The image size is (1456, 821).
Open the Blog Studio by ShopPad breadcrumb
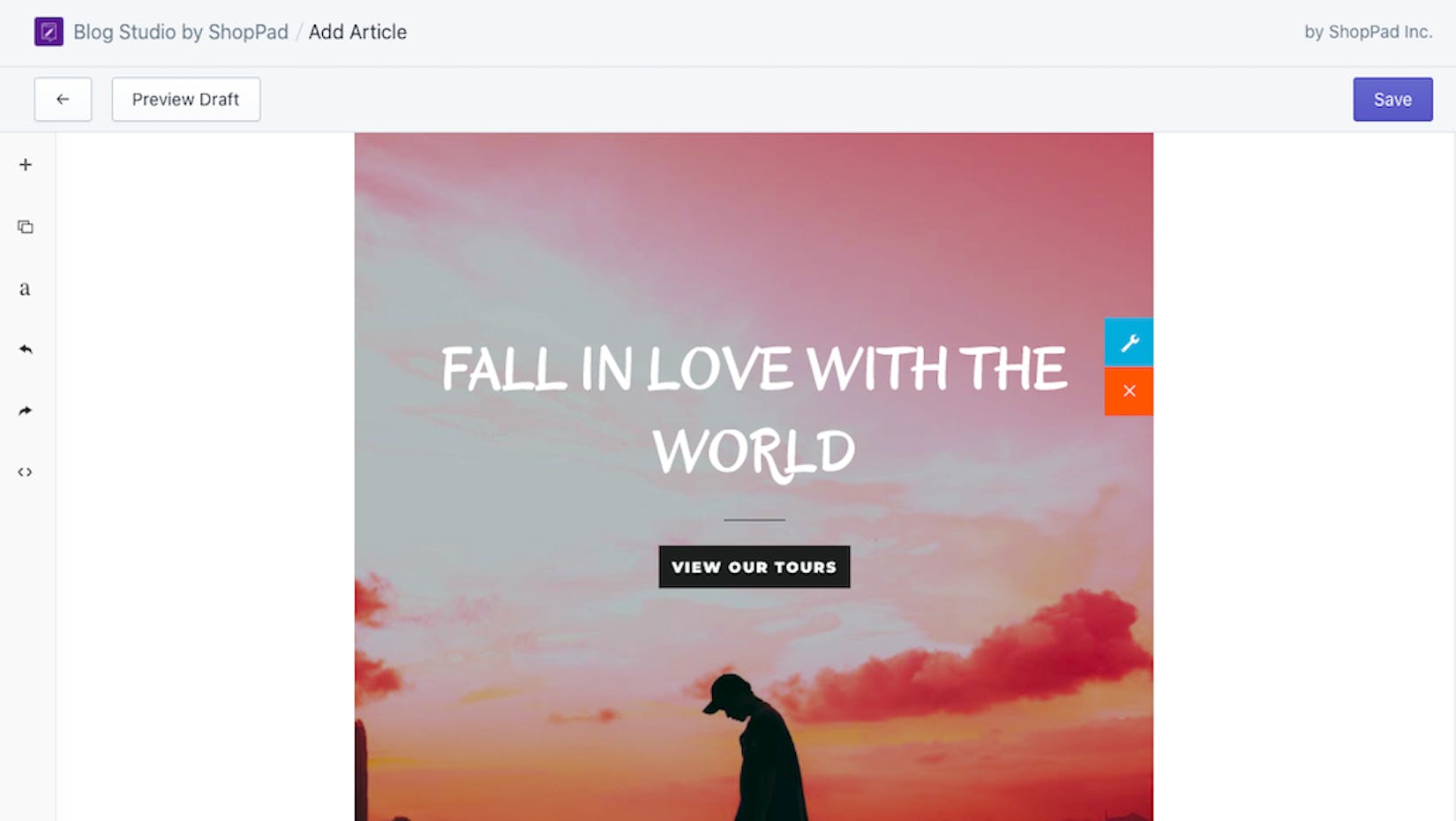(181, 32)
